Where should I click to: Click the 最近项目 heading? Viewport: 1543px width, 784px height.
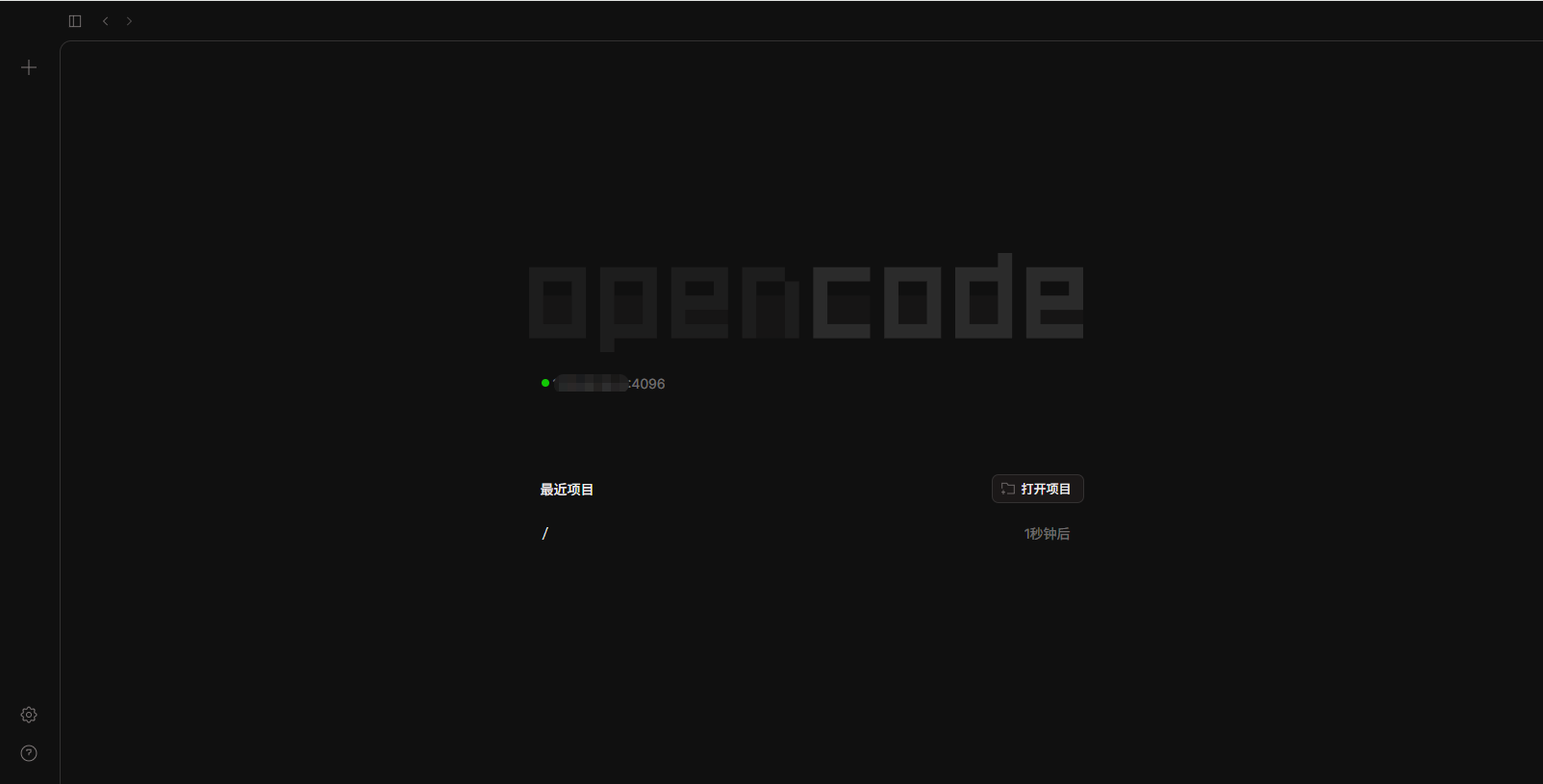tap(567, 490)
